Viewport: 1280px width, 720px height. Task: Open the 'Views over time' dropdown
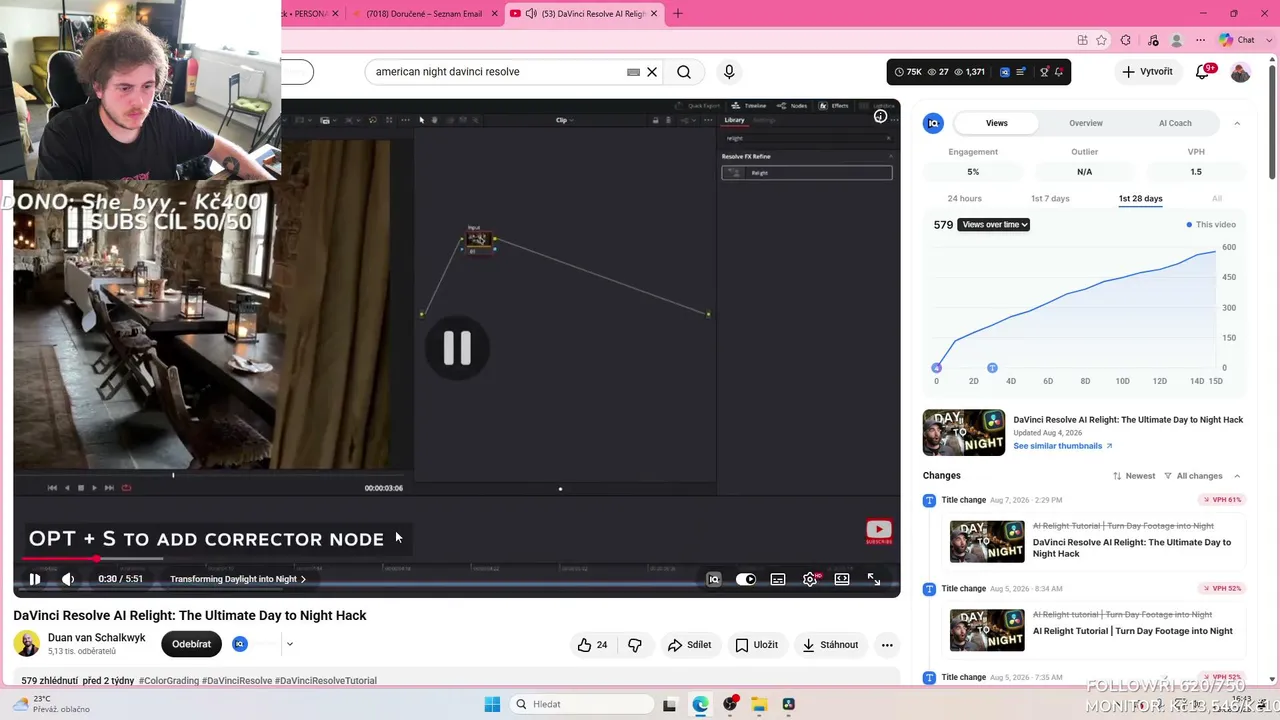point(994,225)
